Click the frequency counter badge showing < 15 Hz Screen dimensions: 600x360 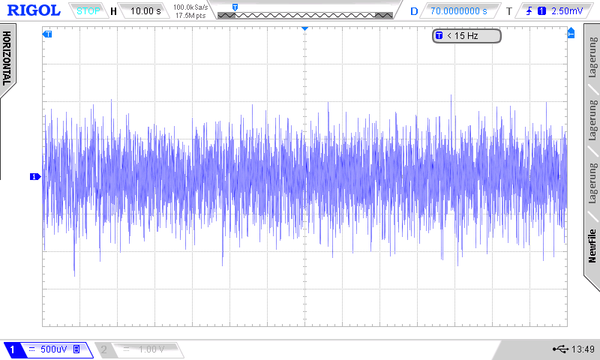click(x=466, y=36)
